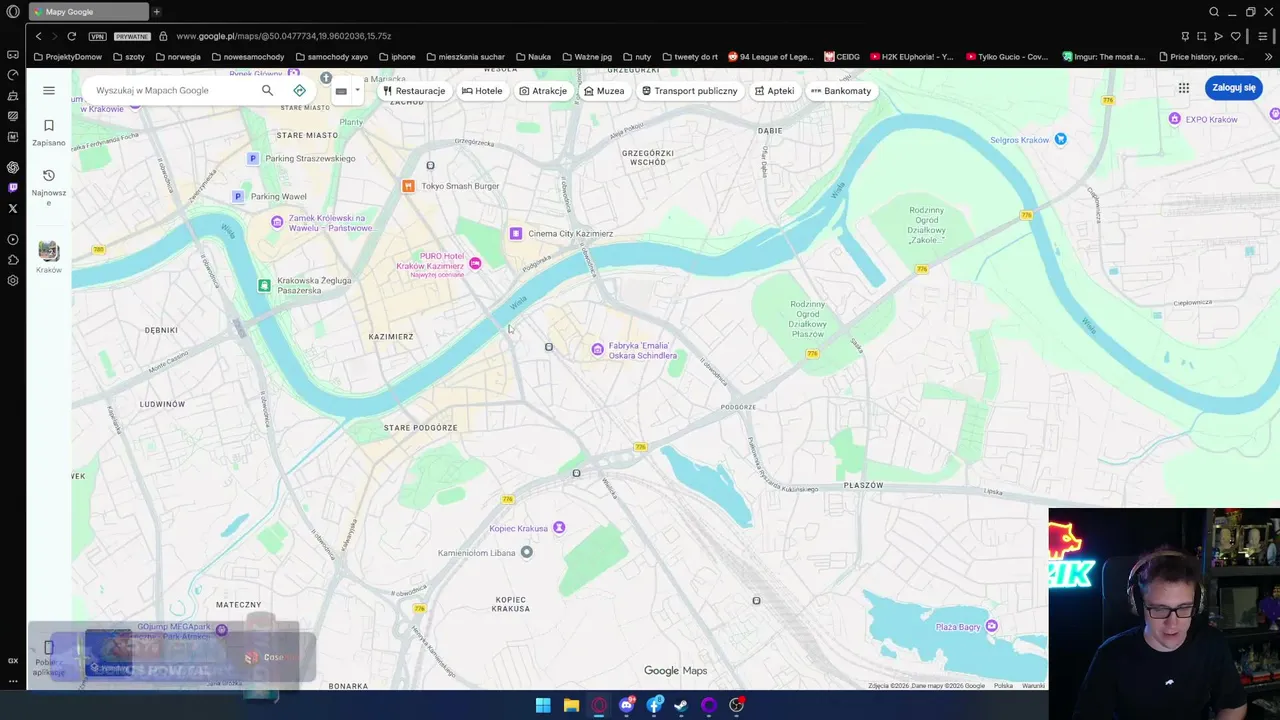Screen dimensions: 1280x720
Task: Open a new browser tab
Action: 157,12
